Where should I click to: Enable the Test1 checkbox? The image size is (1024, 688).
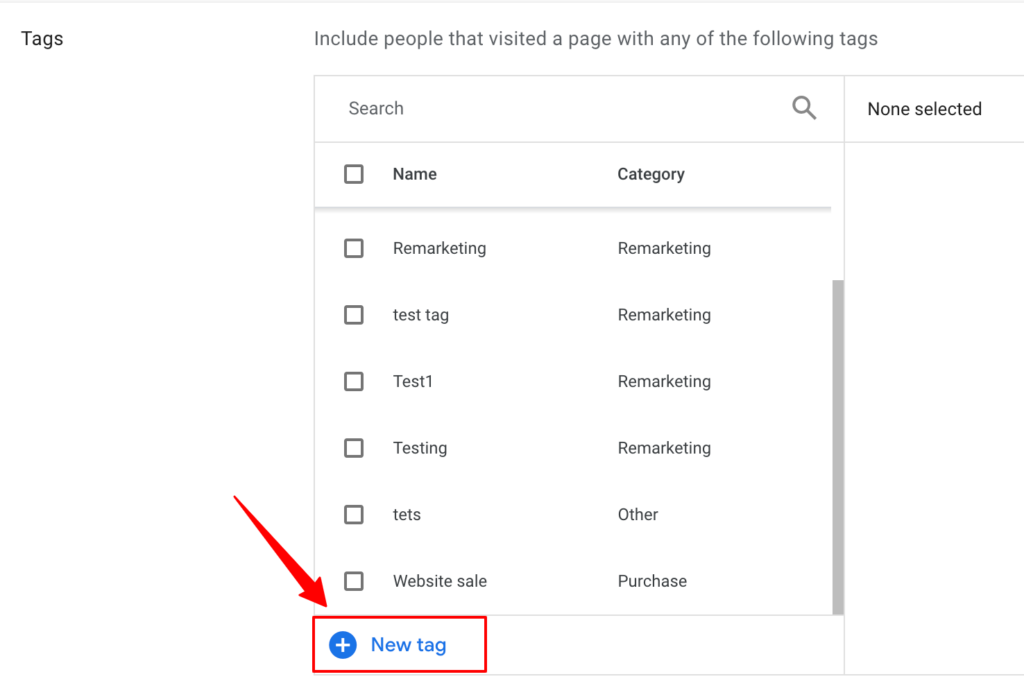tap(353, 381)
